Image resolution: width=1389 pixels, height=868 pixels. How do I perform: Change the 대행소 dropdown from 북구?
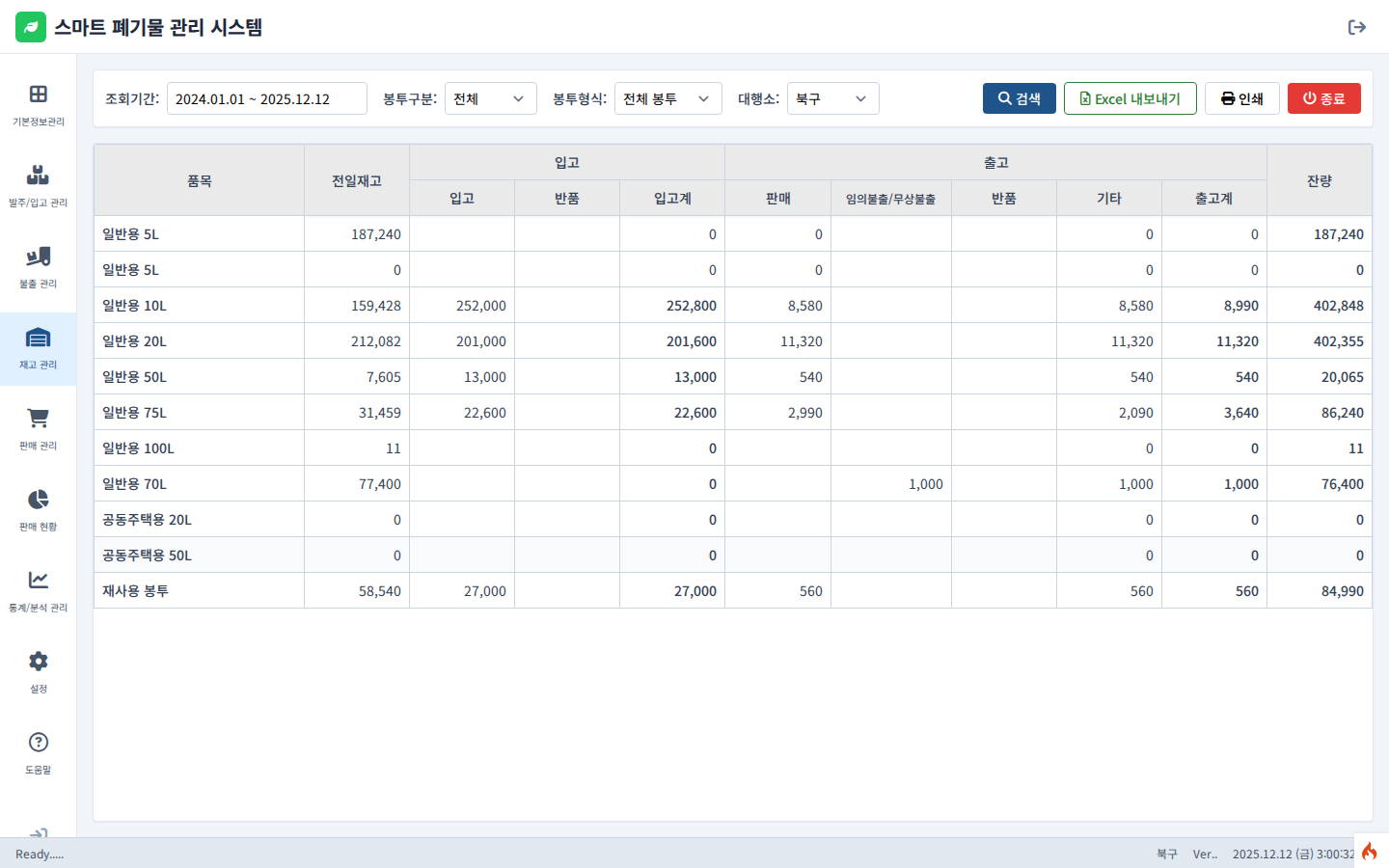pyautogui.click(x=832, y=97)
